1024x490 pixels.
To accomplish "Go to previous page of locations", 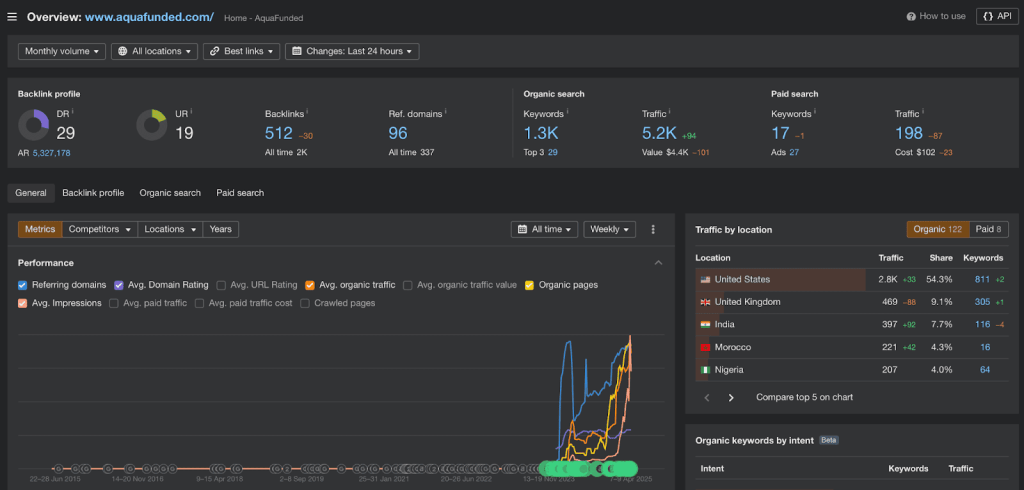I will click(707, 397).
